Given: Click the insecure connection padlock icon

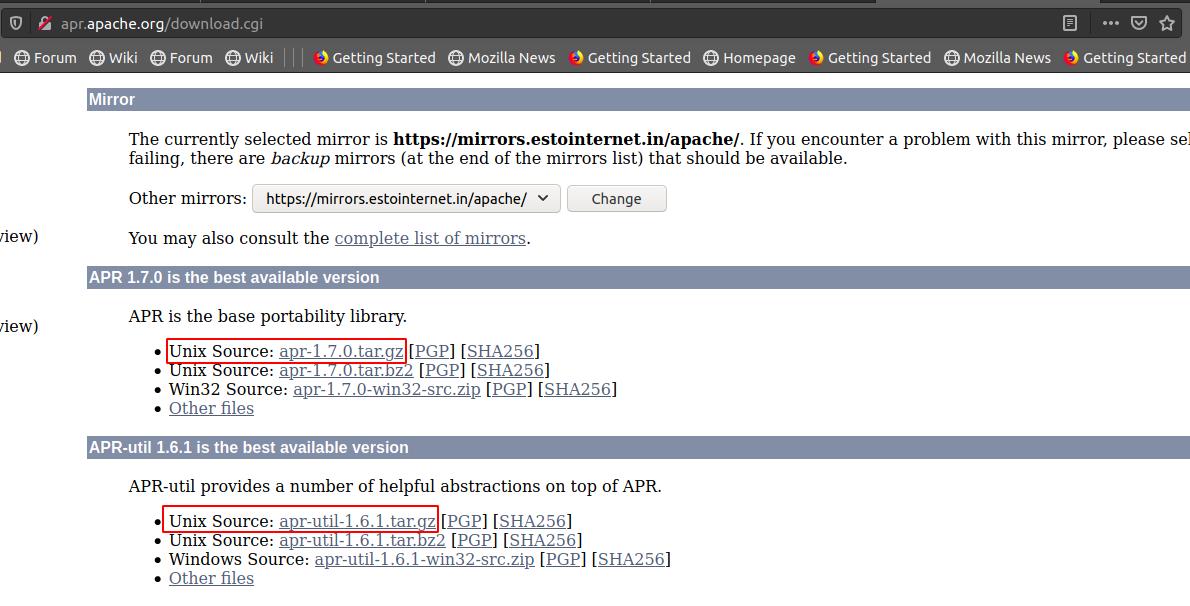Looking at the screenshot, I should click(x=45, y=24).
